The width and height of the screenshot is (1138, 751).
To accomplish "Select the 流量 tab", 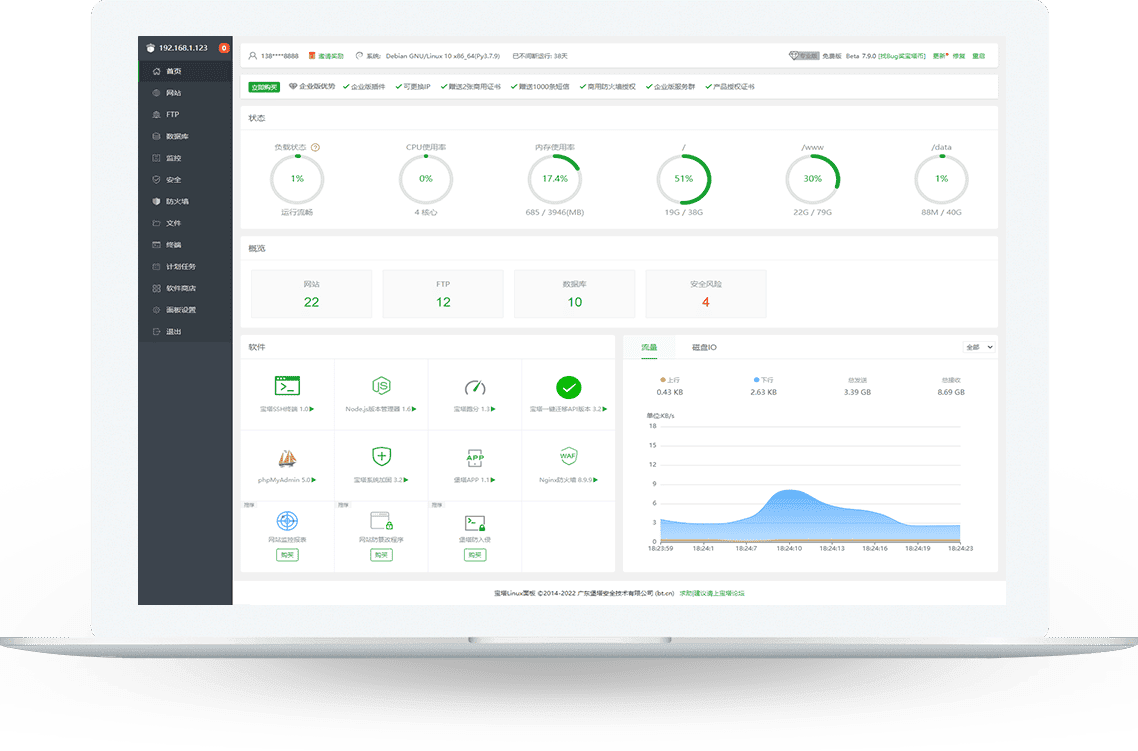I will point(649,347).
